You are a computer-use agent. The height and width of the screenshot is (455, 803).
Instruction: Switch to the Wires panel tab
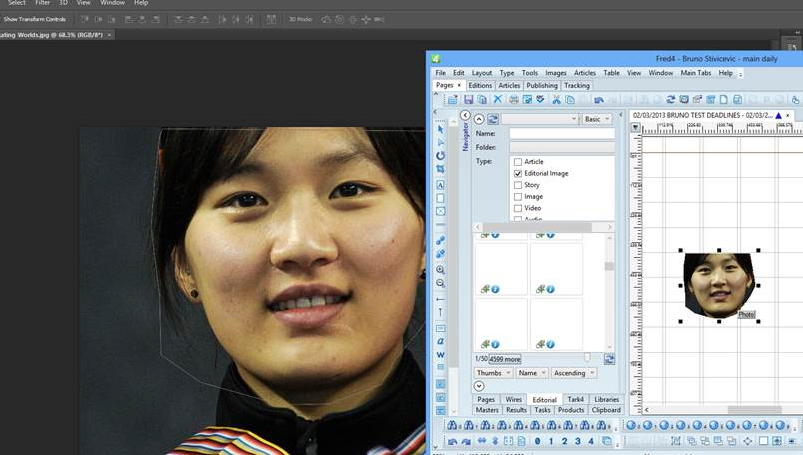pyautogui.click(x=513, y=399)
